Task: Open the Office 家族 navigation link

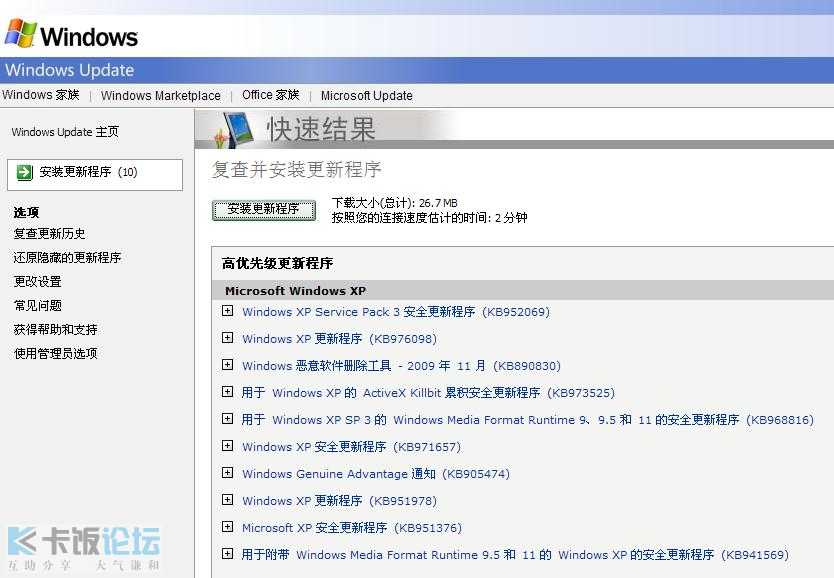Action: (271, 95)
